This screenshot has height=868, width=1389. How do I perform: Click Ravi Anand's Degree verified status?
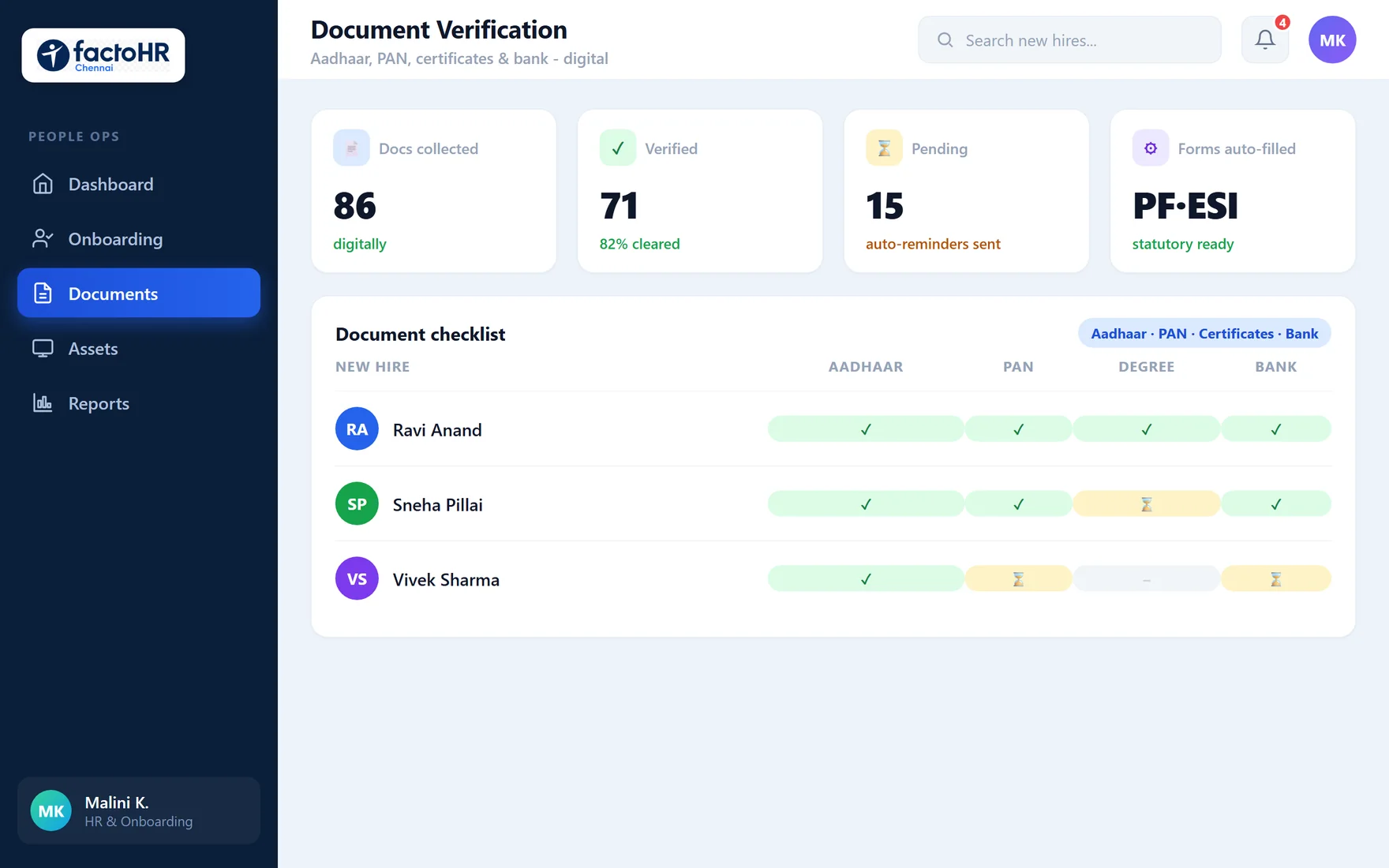pyautogui.click(x=1147, y=428)
